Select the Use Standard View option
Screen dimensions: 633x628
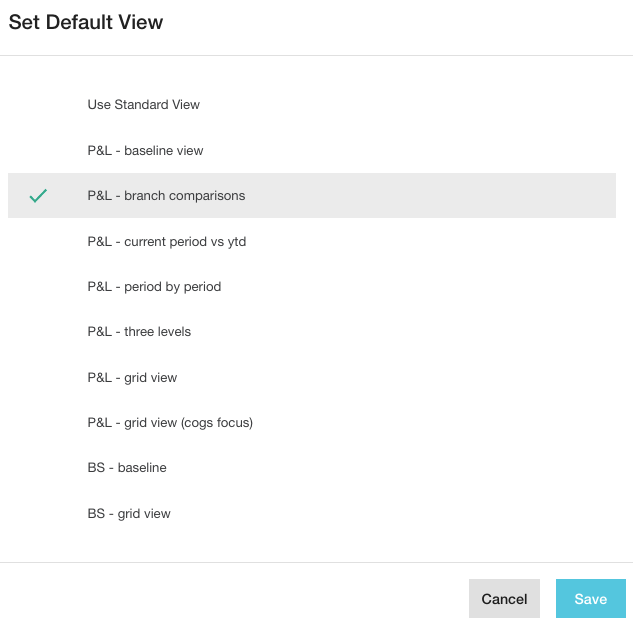143,105
